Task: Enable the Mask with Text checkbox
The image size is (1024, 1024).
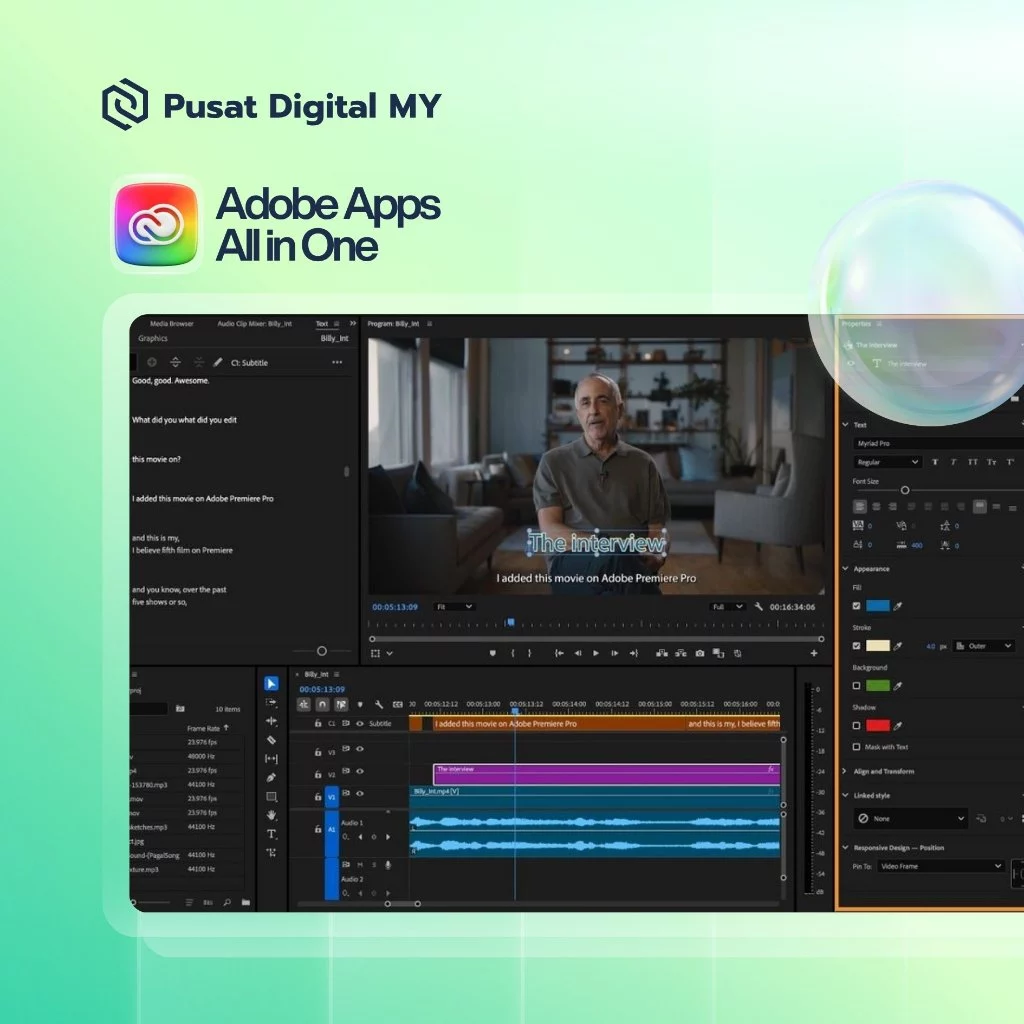Action: [x=856, y=746]
